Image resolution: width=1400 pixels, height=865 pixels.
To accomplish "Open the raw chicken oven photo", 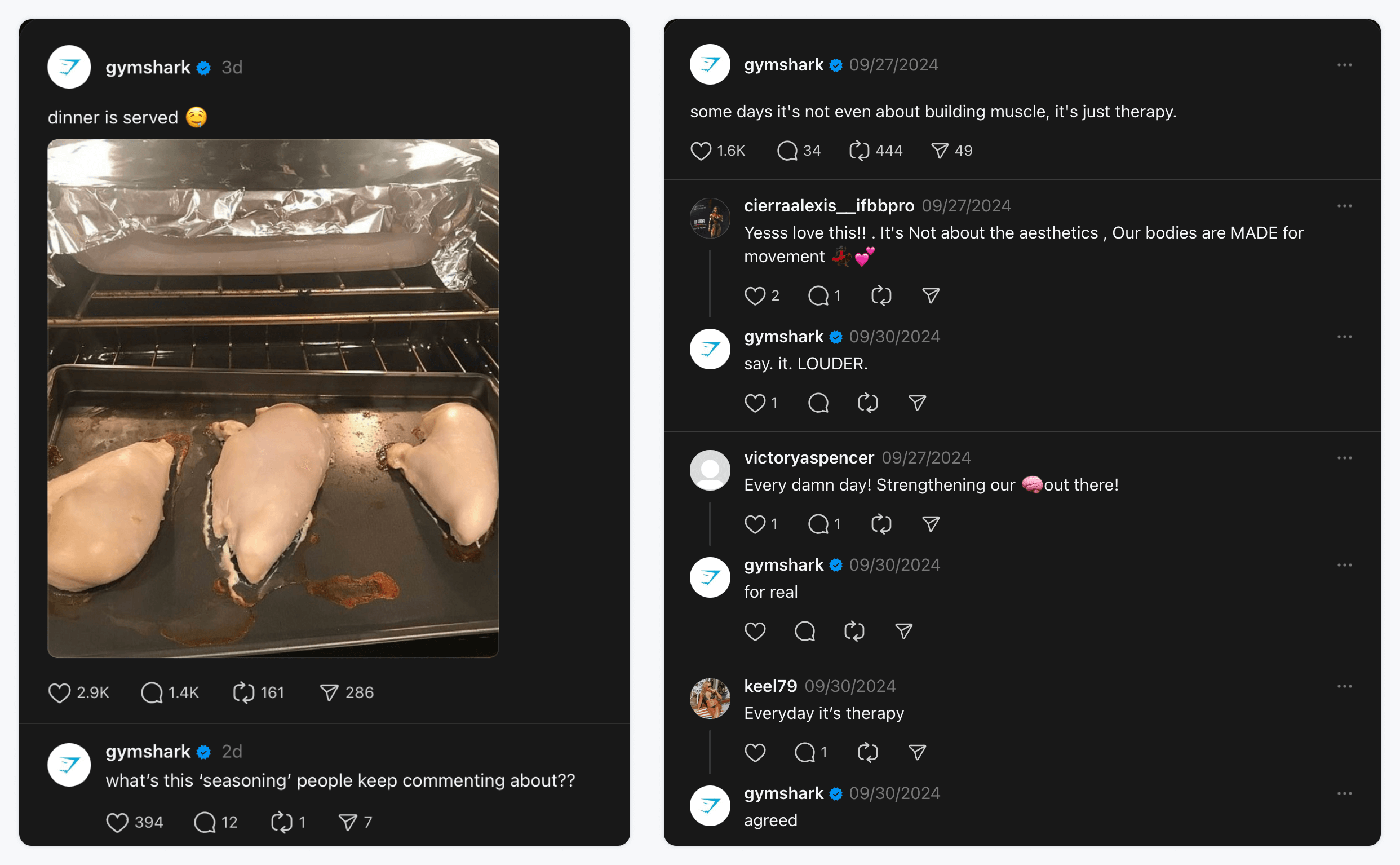I will coord(273,398).
